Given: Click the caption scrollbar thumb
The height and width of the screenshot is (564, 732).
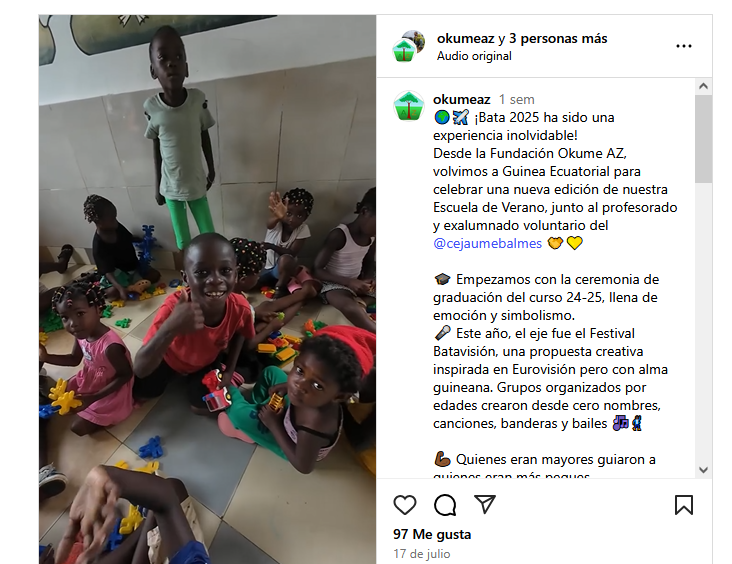Looking at the screenshot, I should coord(703,139).
